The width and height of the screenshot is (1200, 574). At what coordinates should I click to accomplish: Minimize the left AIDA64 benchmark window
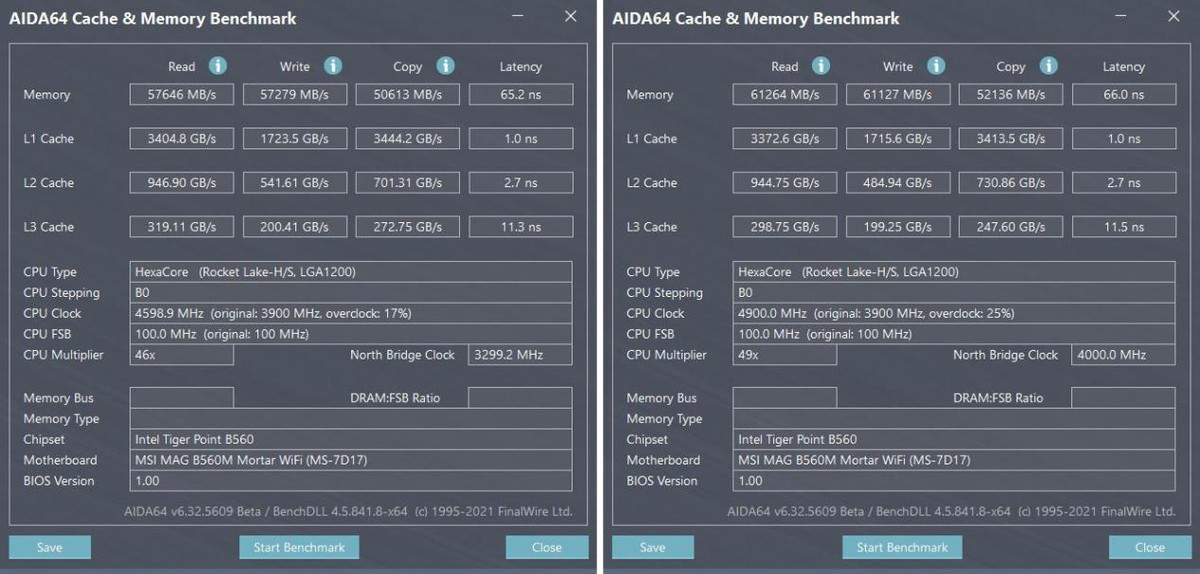(x=517, y=17)
